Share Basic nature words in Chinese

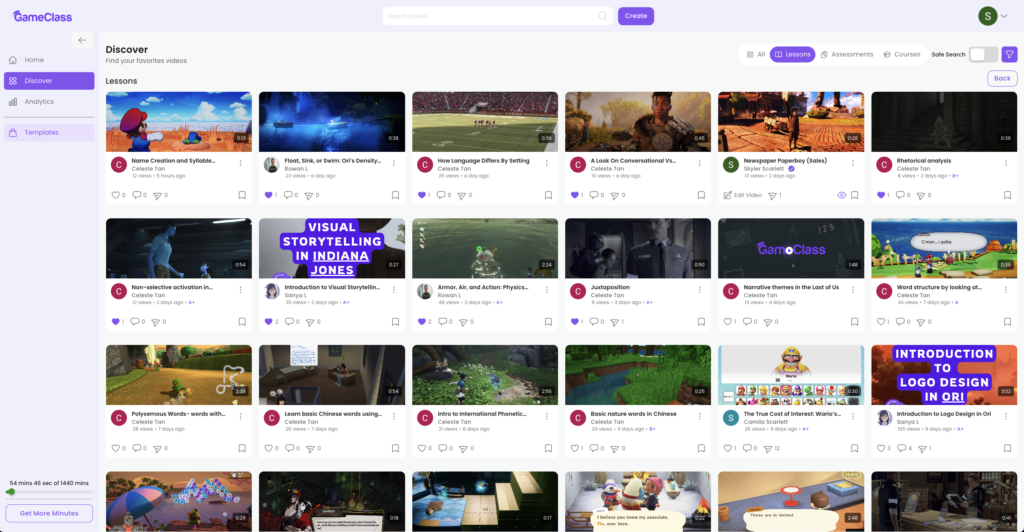[617, 448]
